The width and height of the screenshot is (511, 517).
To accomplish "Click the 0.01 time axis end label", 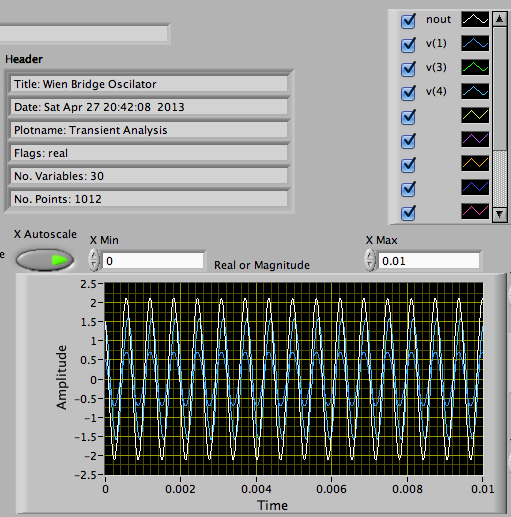I will (482, 489).
